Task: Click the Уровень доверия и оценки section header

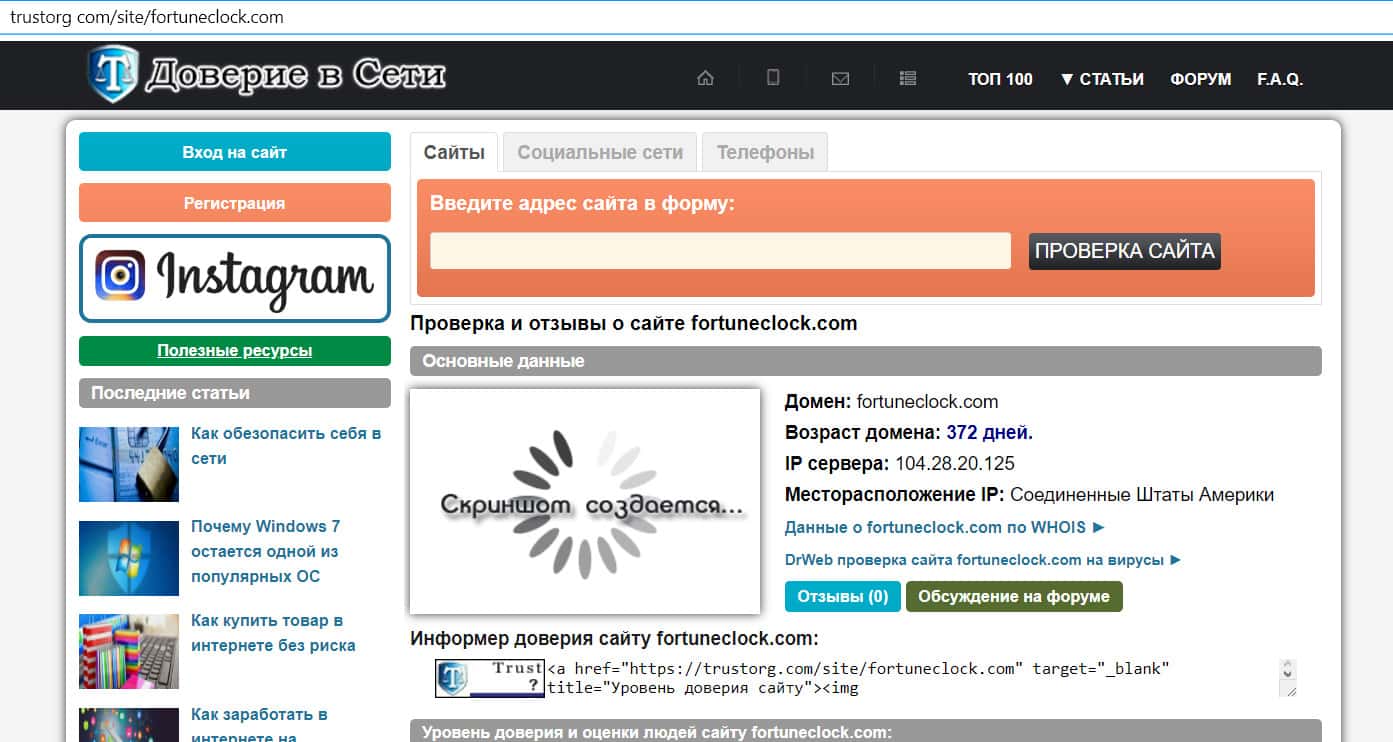Action: tap(866, 731)
